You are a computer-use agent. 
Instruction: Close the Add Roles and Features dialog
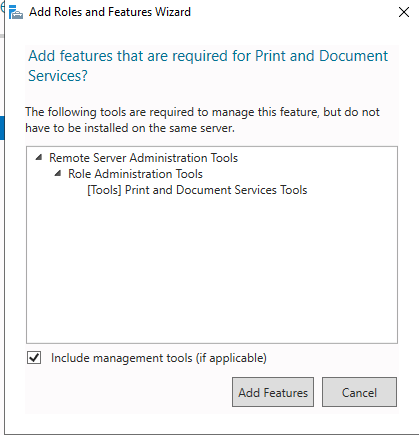pos(404,12)
